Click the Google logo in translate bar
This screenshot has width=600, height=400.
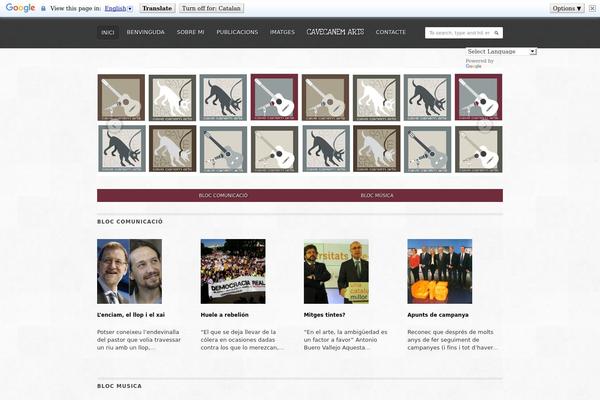point(20,8)
